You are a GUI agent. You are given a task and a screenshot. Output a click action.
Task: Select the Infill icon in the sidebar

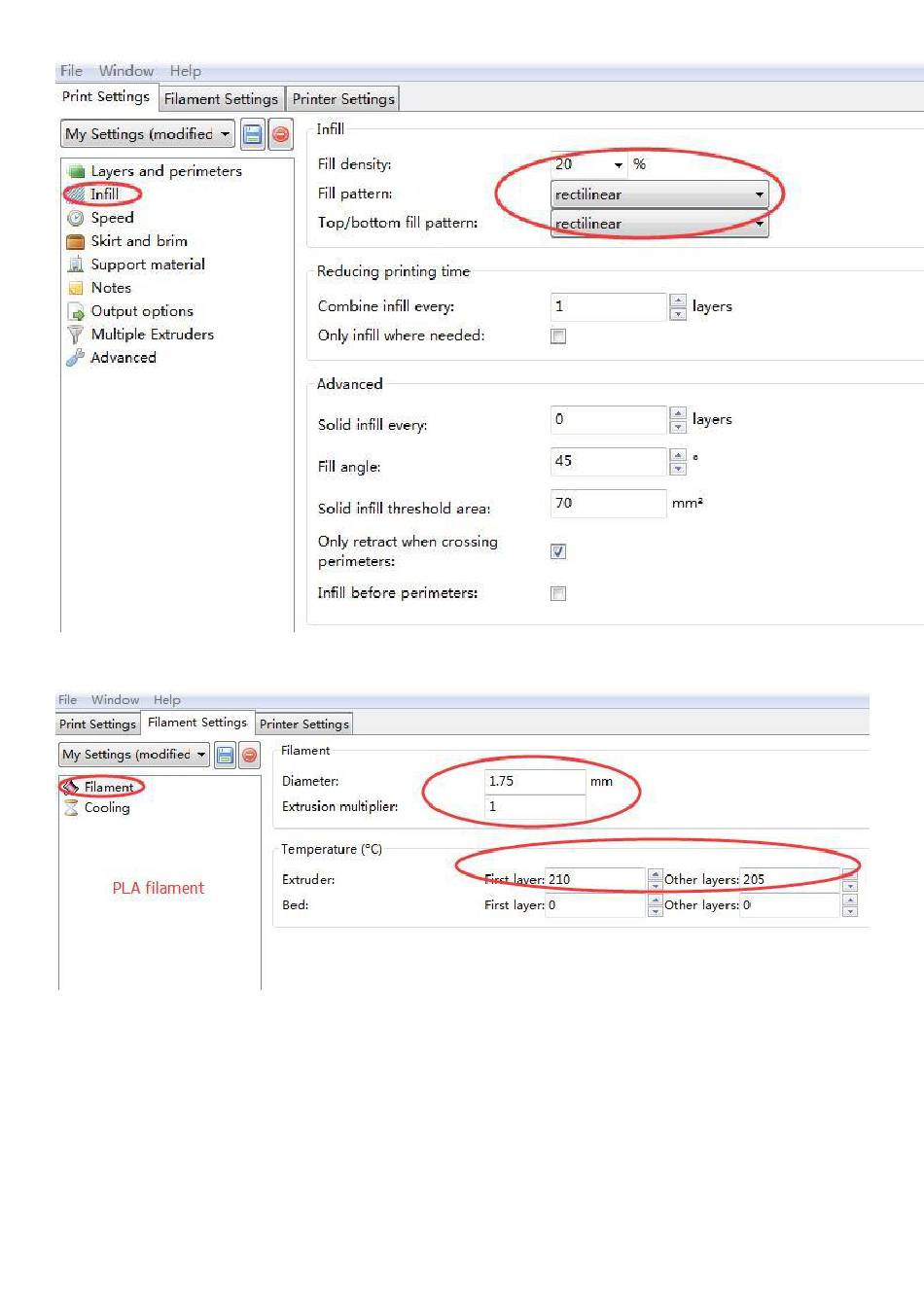point(76,194)
